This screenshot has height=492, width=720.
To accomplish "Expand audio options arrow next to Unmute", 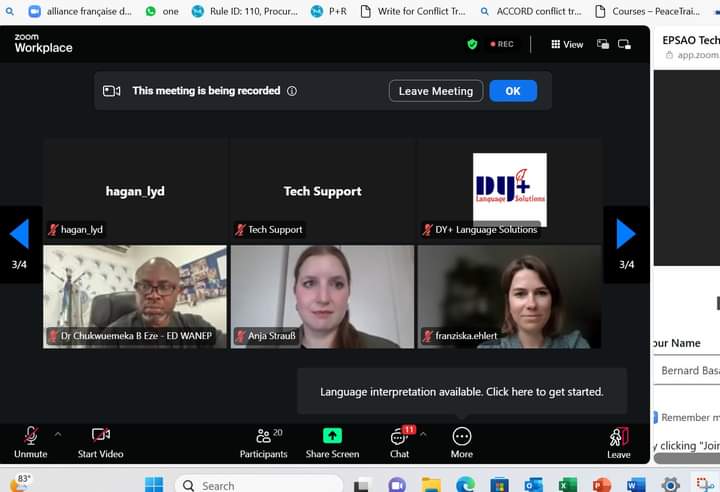I will point(57,434).
